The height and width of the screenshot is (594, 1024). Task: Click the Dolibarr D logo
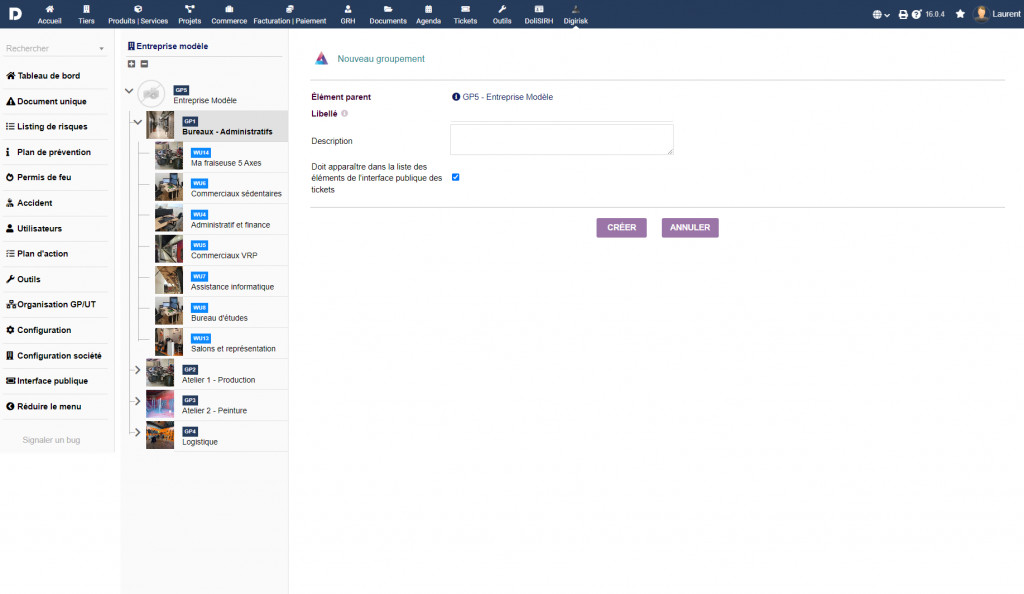[15, 14]
